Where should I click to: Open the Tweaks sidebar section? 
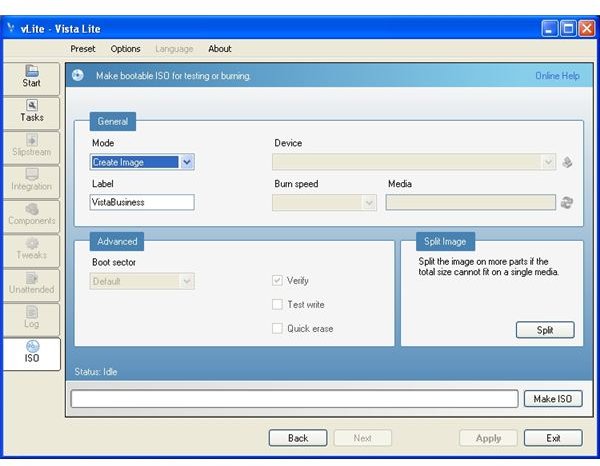pyautogui.click(x=31, y=251)
